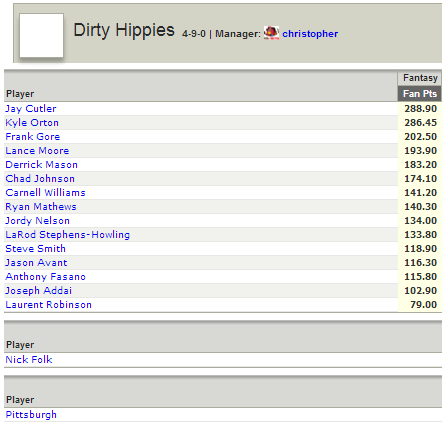
Task: Click the Anthony Fasano link
Action: 45,277
